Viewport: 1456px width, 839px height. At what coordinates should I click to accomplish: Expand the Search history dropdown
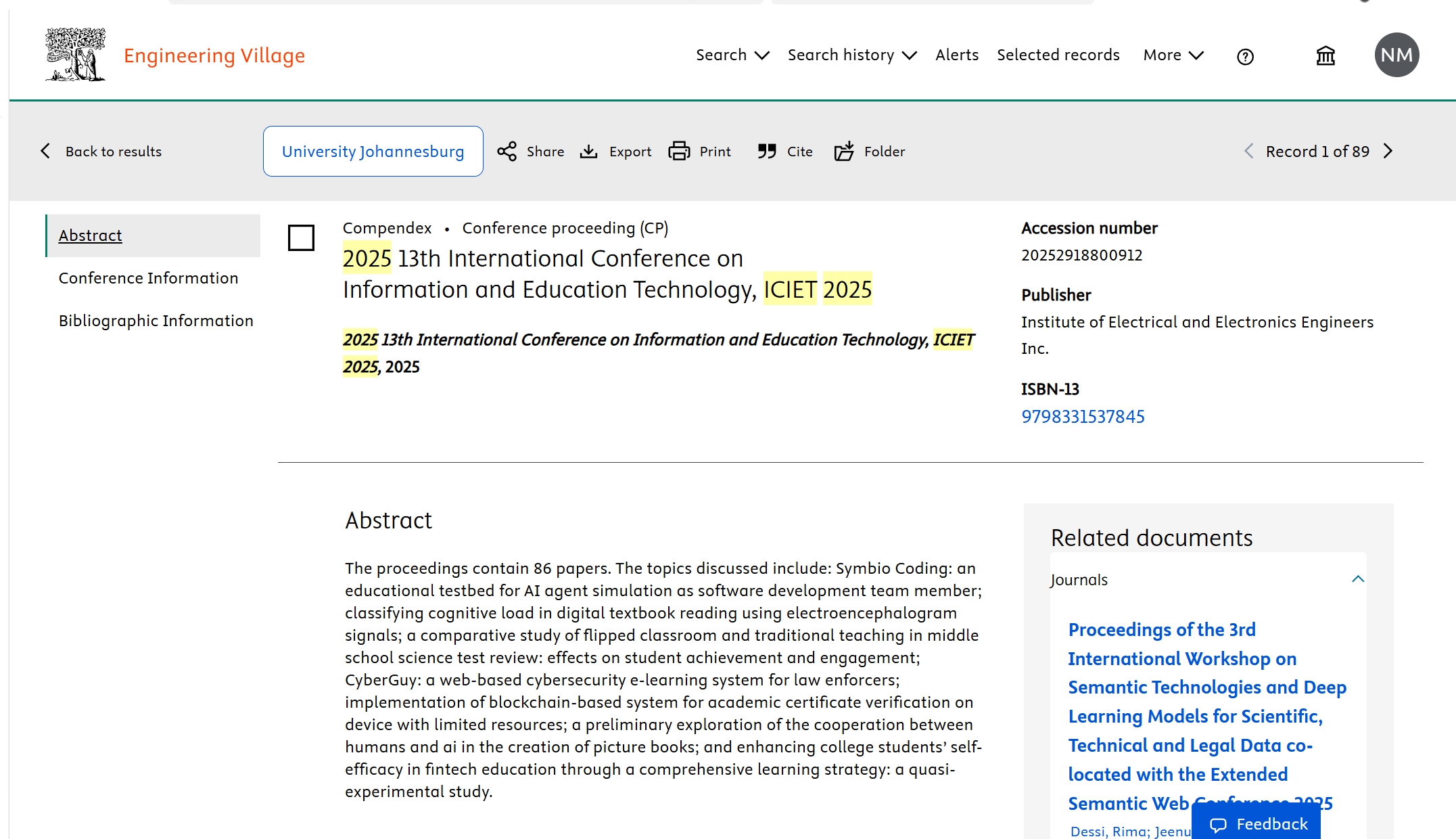[x=852, y=55]
